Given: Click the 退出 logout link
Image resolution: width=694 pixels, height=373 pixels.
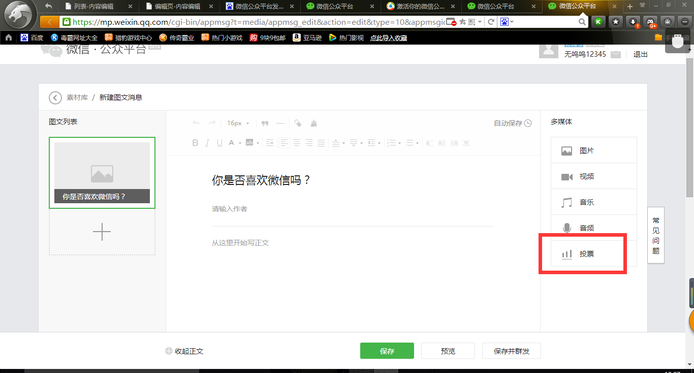Looking at the screenshot, I should coord(640,54).
